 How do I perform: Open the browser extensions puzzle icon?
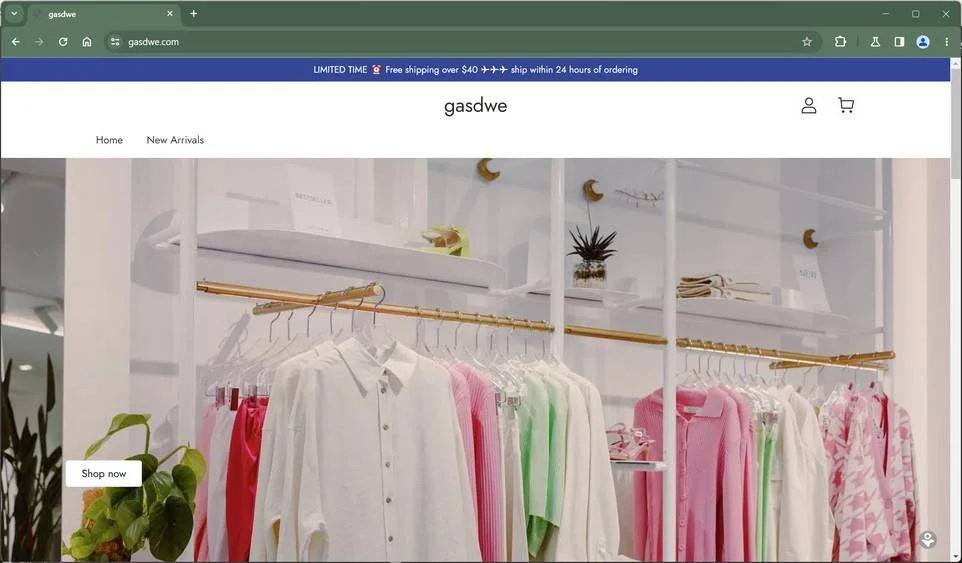[x=841, y=42]
